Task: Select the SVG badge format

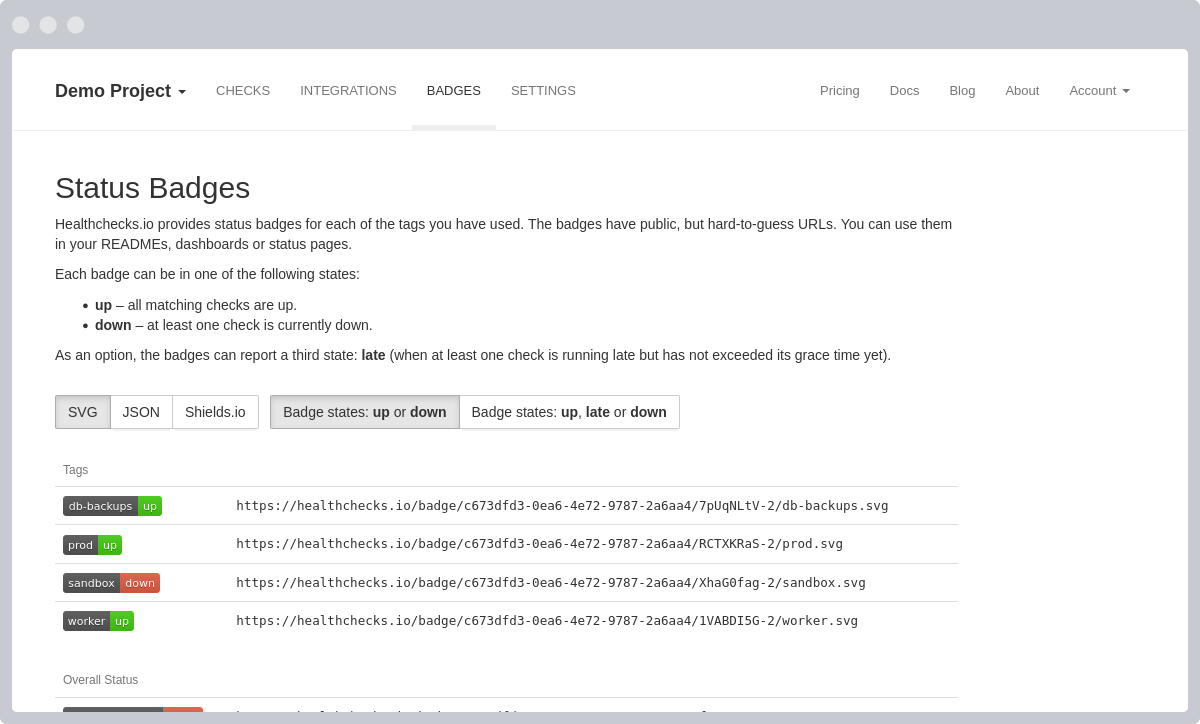Action: tap(82, 412)
